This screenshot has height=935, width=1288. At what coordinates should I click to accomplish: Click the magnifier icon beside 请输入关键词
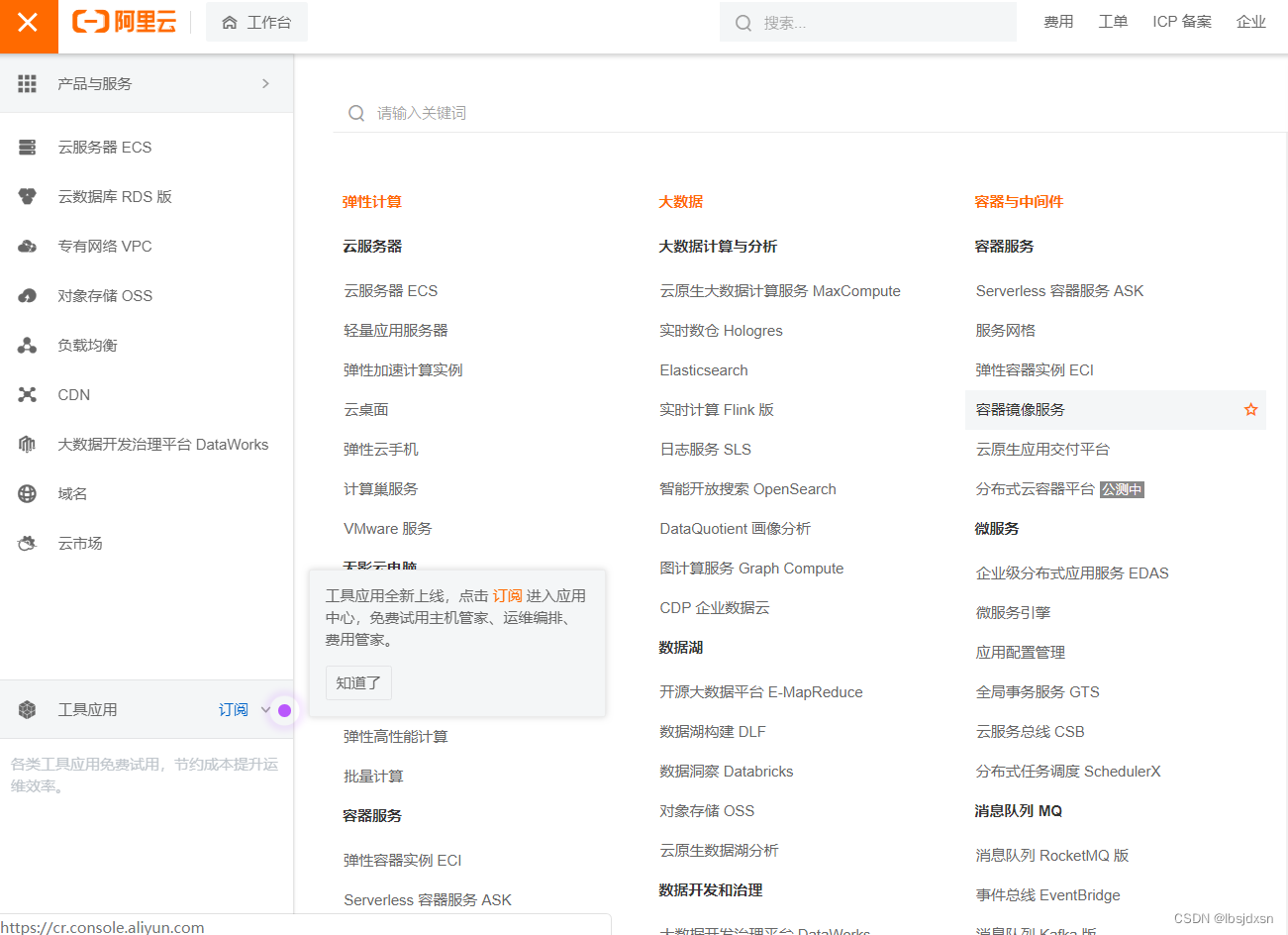click(356, 113)
